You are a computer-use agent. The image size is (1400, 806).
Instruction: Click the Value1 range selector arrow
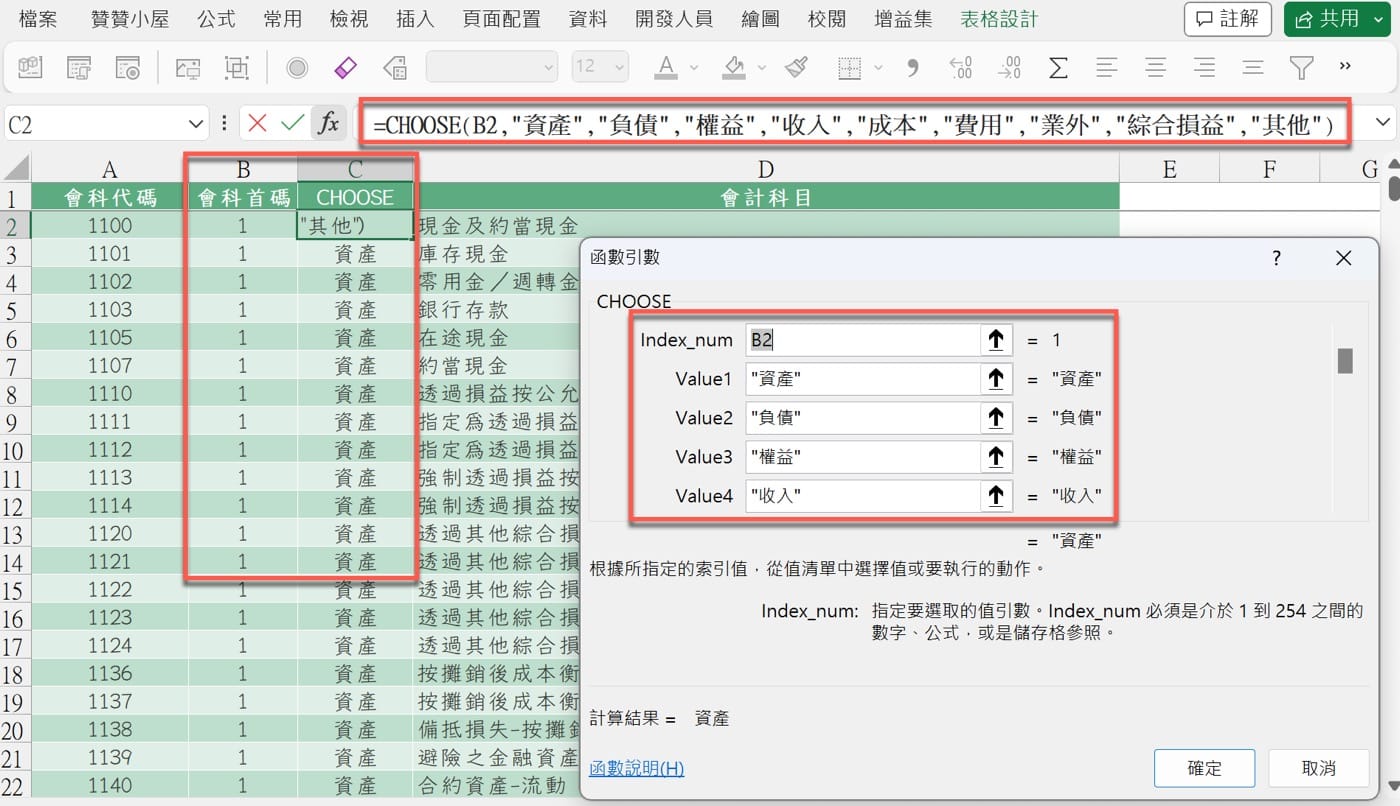995,379
